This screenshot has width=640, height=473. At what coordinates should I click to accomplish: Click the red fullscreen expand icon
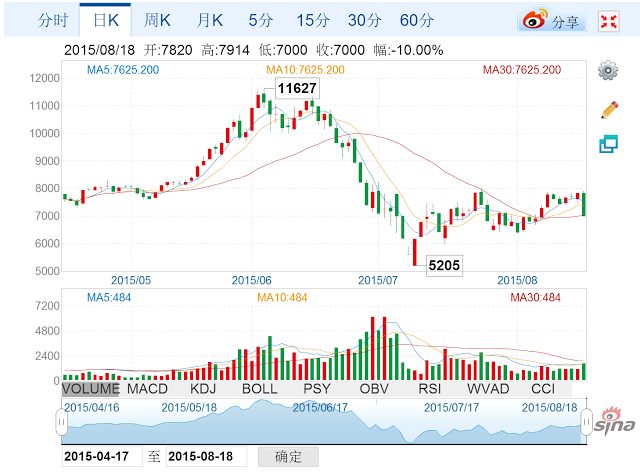click(607, 20)
